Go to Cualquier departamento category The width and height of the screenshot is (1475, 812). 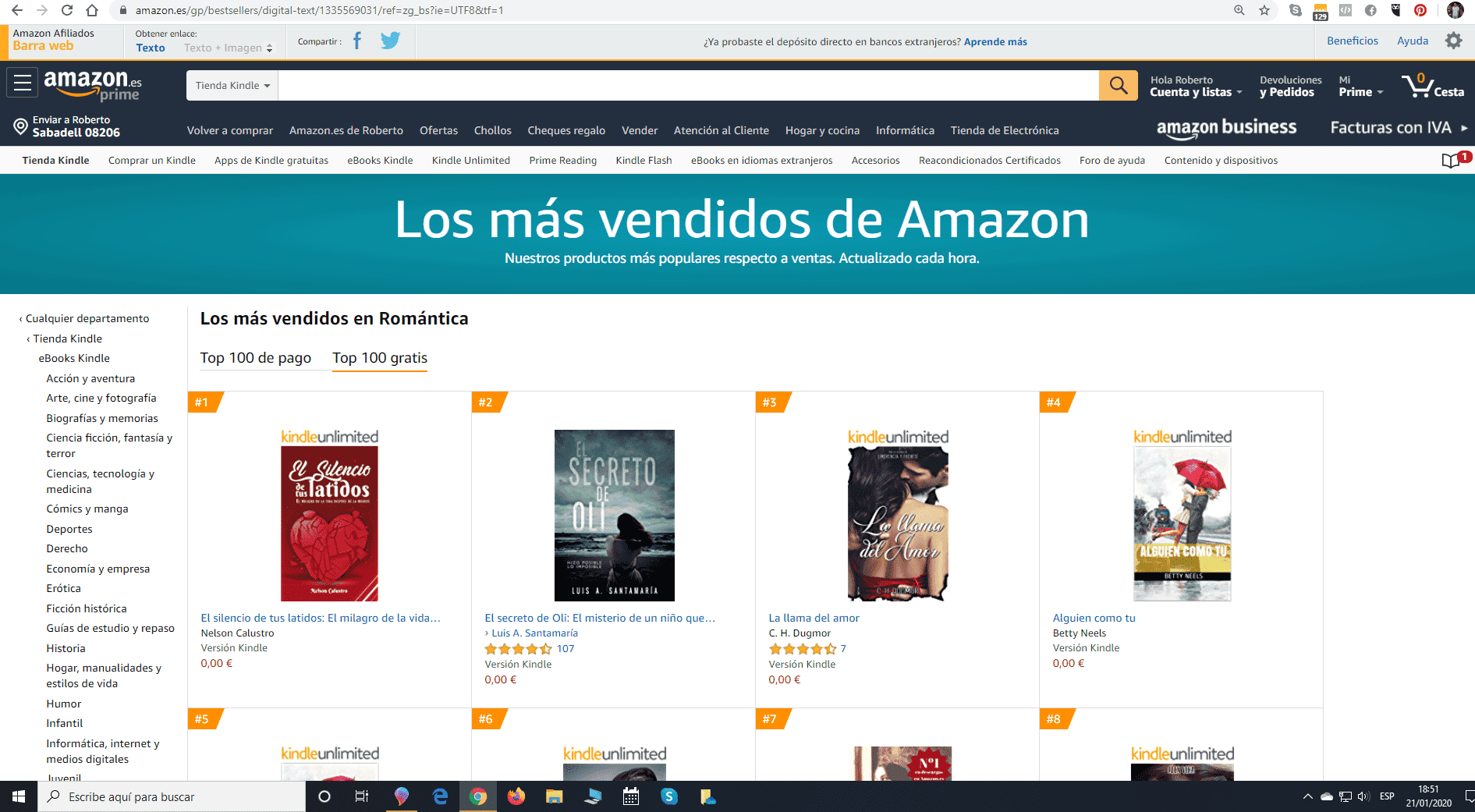tap(87, 318)
